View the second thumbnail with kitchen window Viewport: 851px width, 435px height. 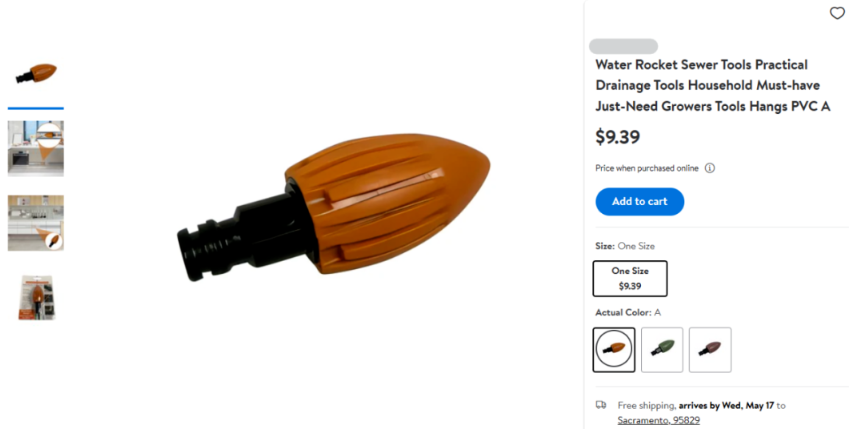point(36,147)
